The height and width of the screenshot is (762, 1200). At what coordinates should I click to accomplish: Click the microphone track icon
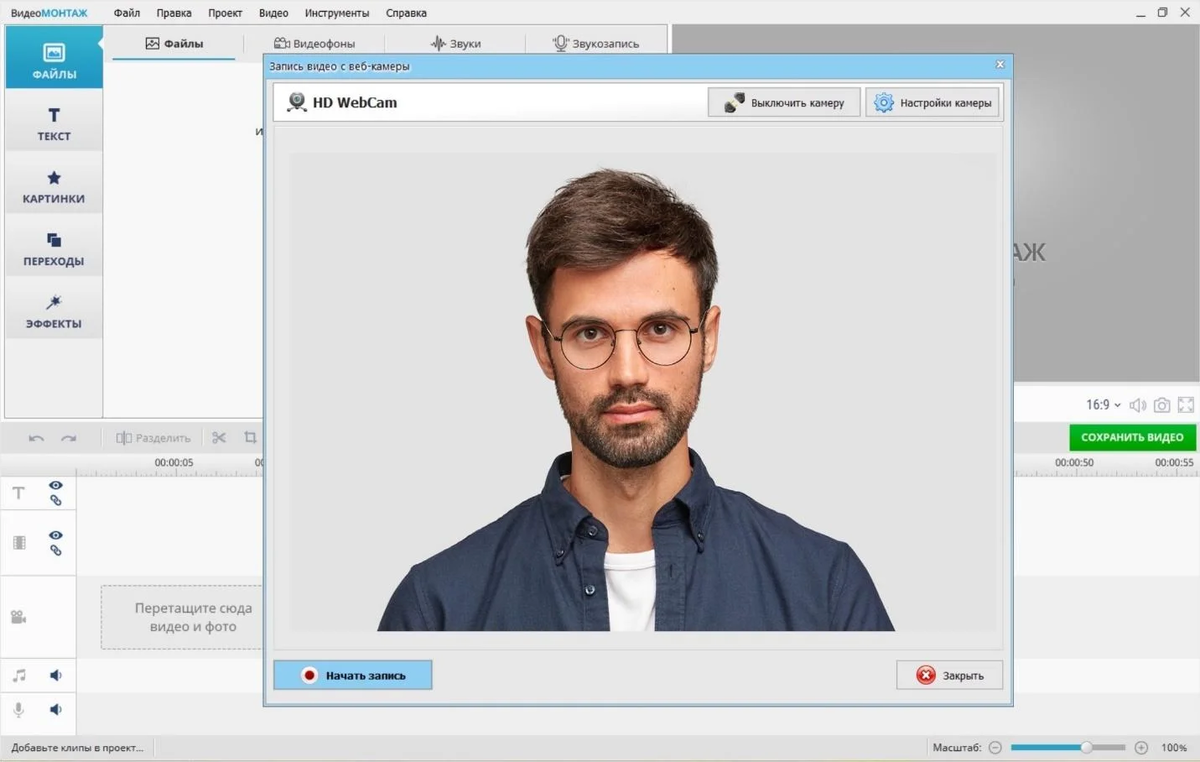tap(19, 709)
